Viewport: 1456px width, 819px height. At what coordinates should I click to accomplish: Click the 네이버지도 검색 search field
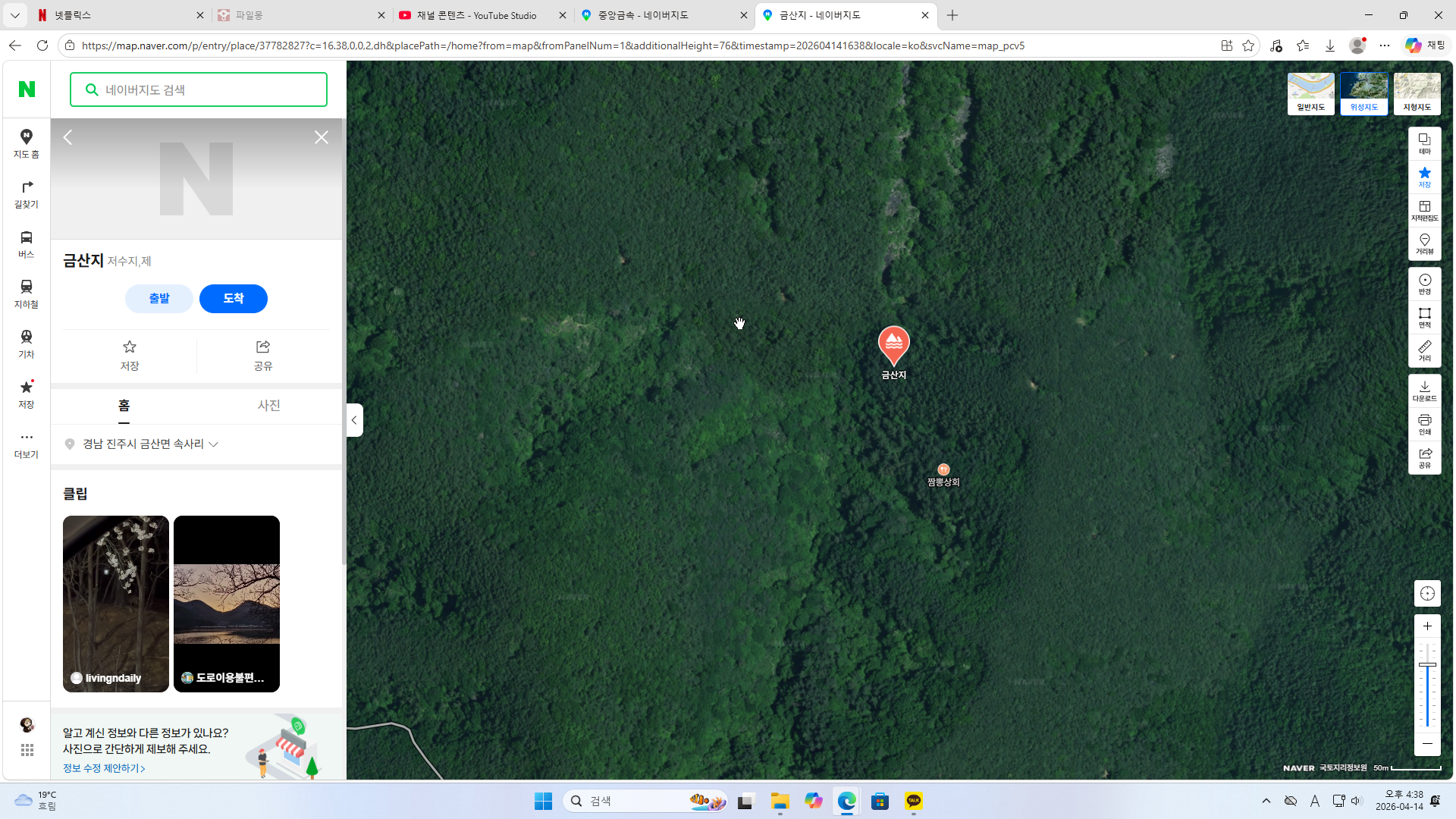[x=199, y=89]
